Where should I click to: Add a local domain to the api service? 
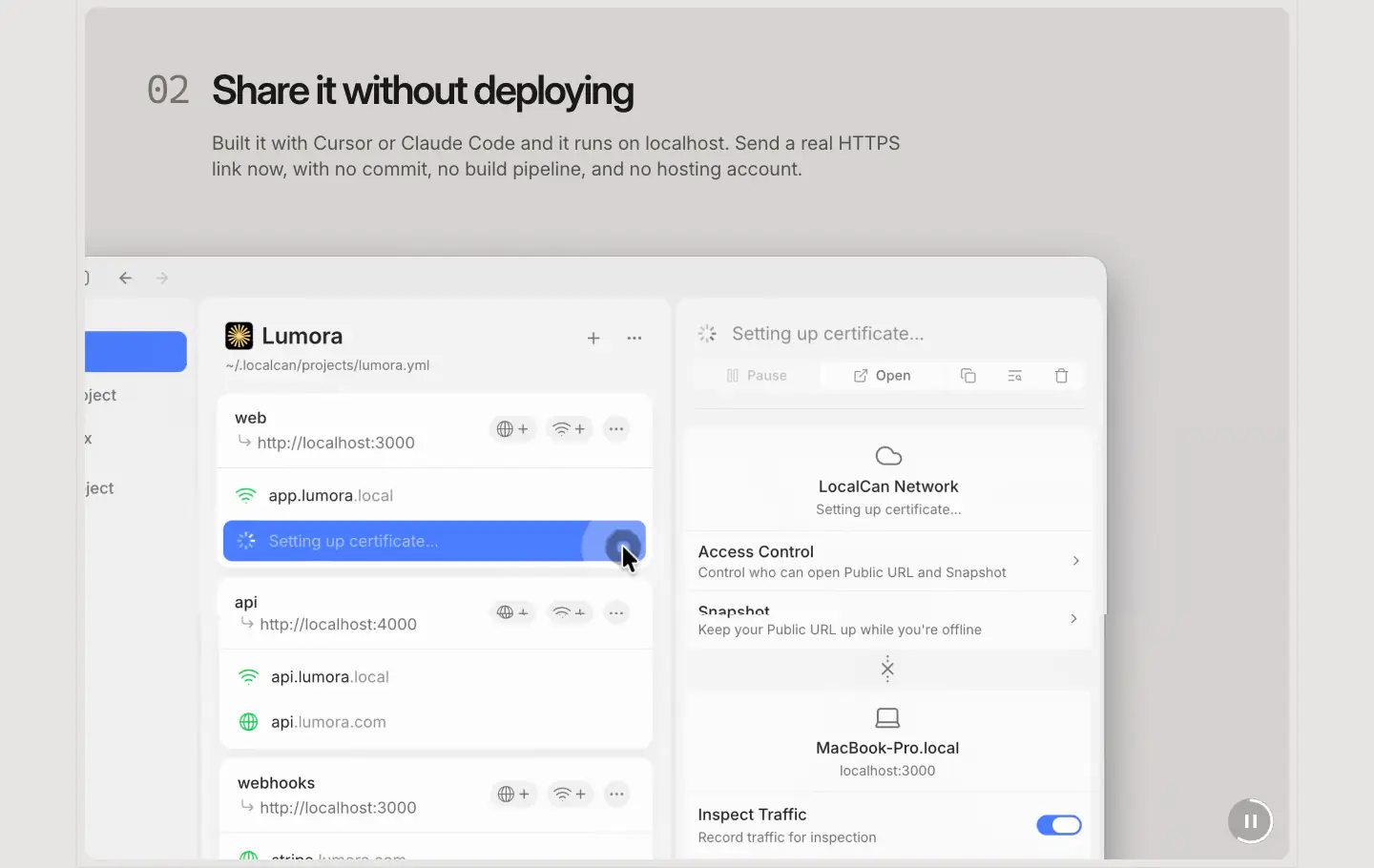(x=569, y=612)
